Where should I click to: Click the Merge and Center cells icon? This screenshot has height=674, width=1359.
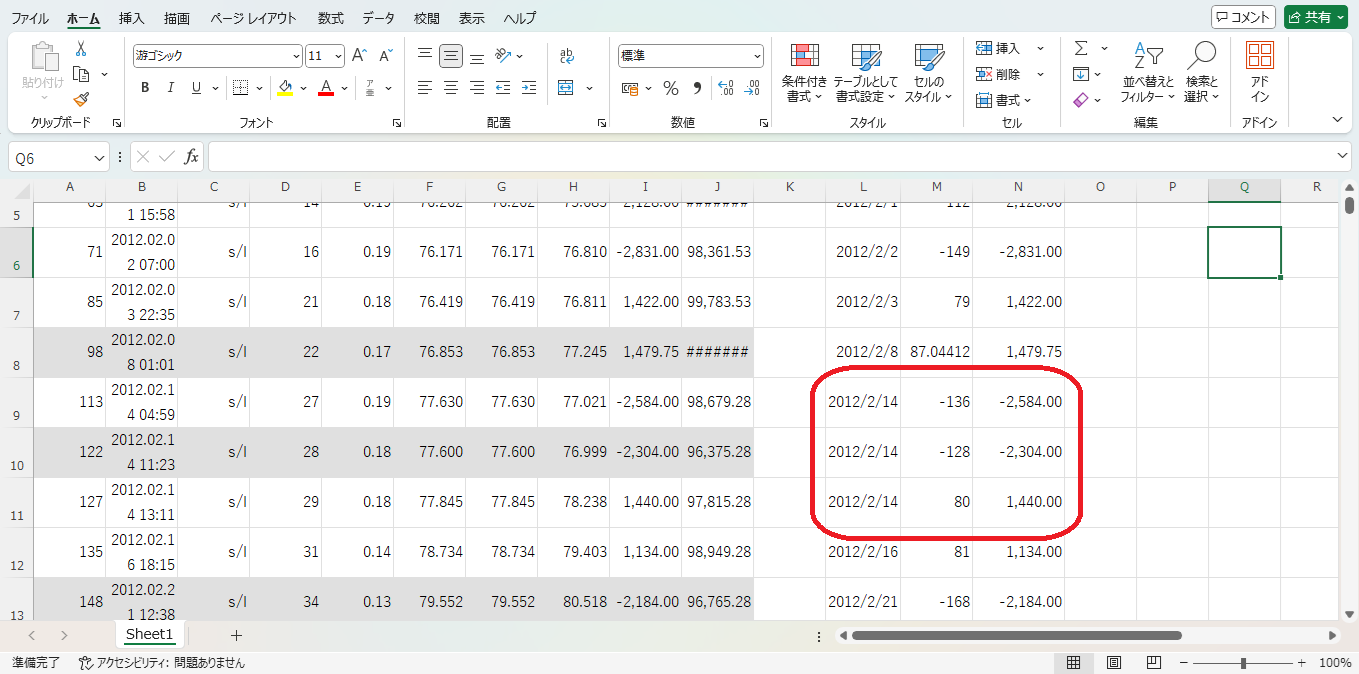click(566, 88)
